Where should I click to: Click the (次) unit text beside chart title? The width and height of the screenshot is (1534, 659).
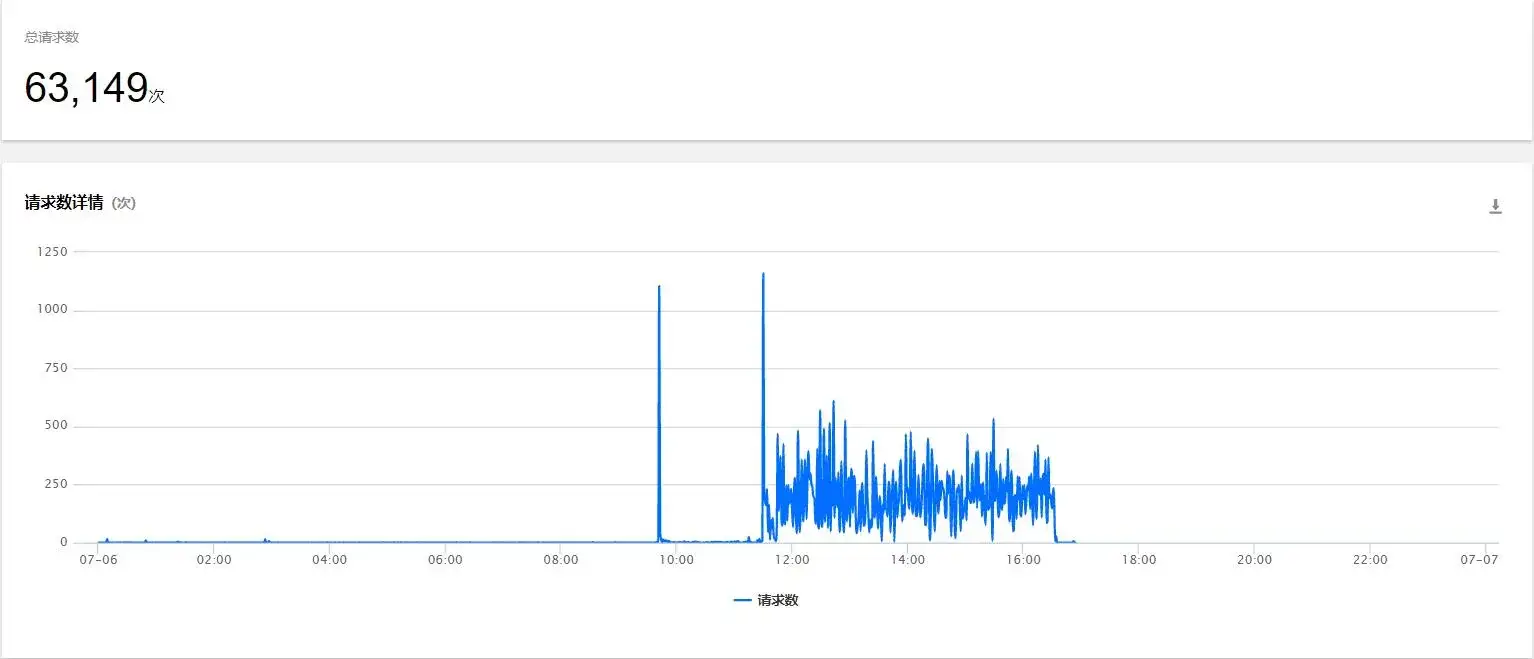[x=123, y=203]
